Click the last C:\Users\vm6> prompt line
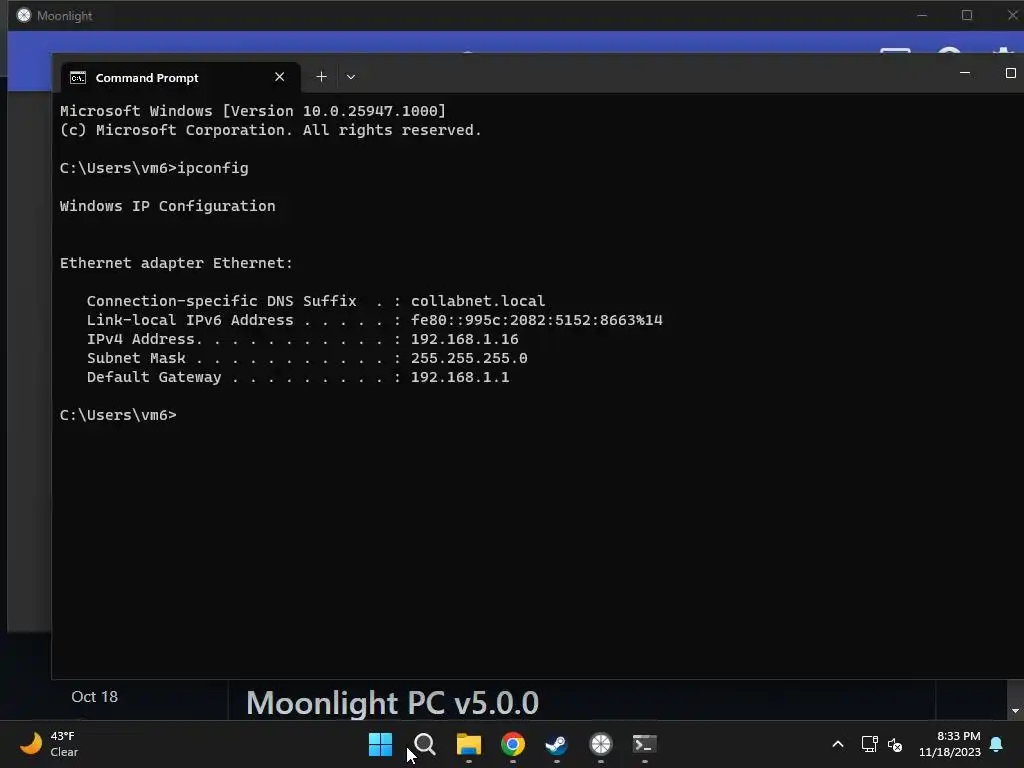Screen dimensions: 1024x768 pos(118,415)
